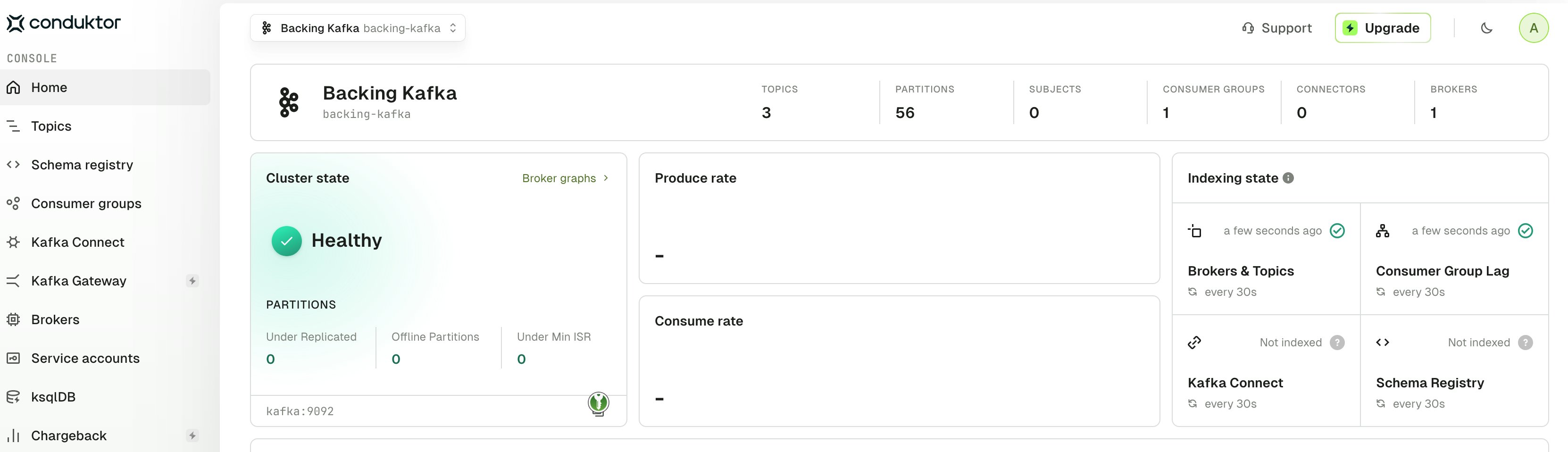Click the Consumer groups circles icon
This screenshot has width=1568, height=452.
(x=13, y=203)
